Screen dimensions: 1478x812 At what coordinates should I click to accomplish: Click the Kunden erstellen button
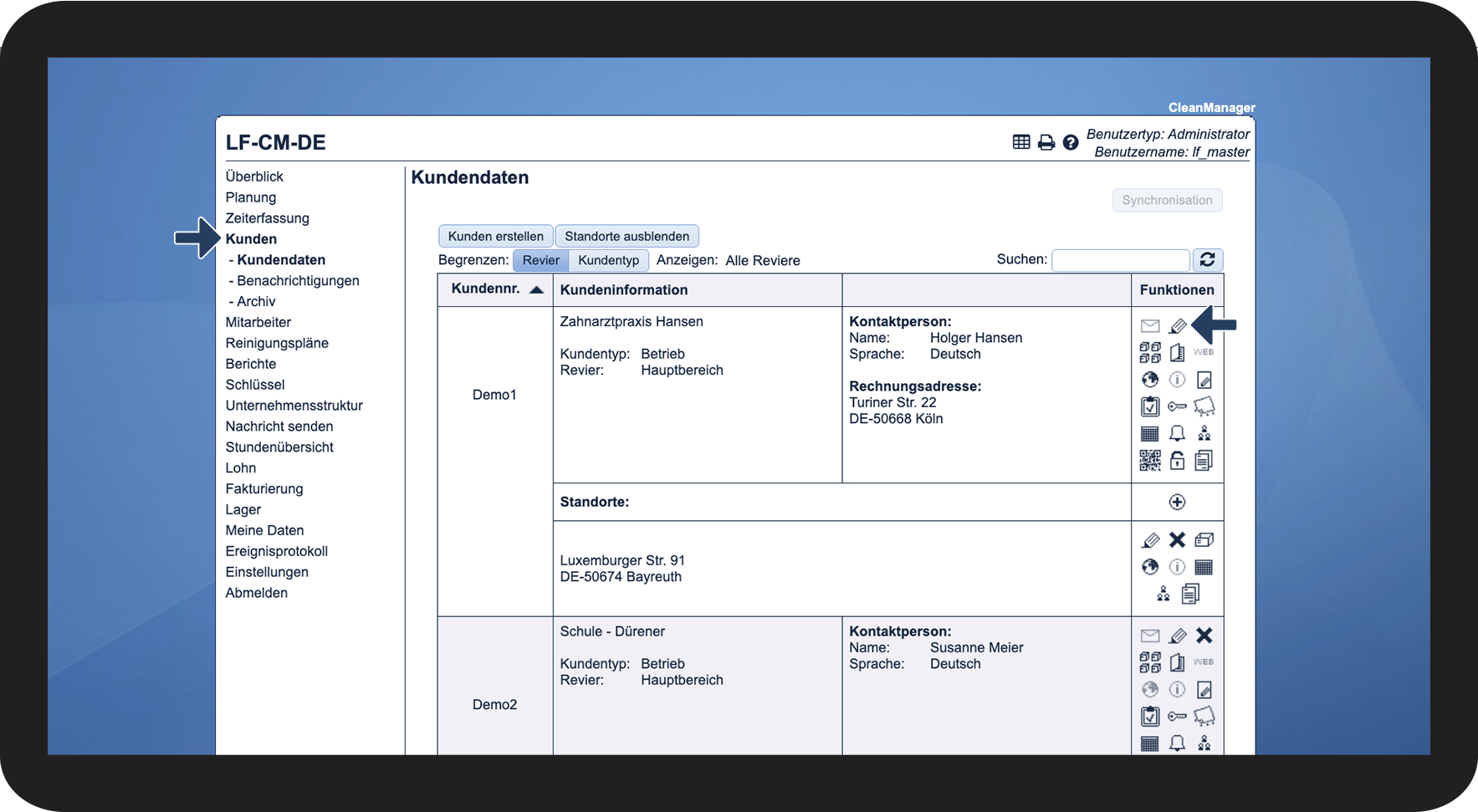[495, 236]
